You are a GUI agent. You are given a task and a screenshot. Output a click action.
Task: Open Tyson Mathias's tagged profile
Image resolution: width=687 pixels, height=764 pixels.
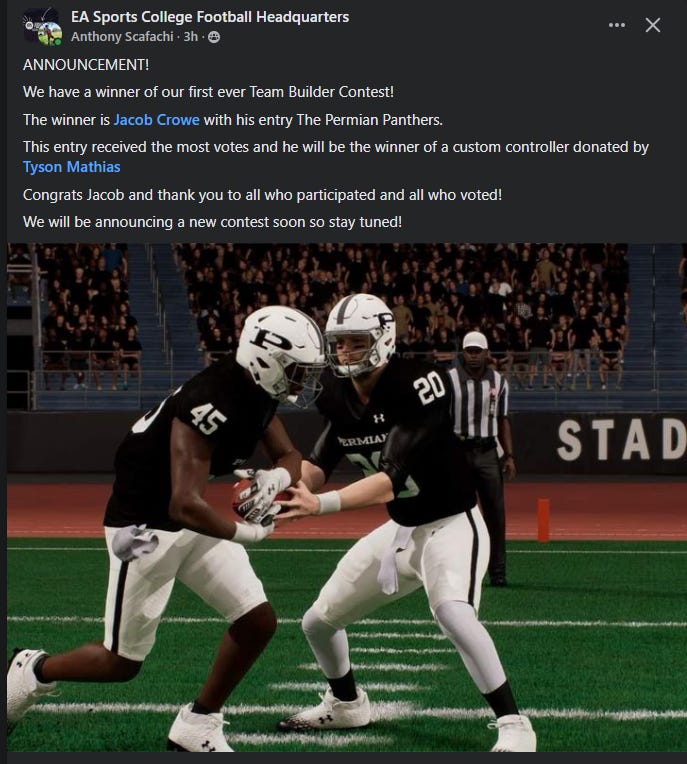point(72,167)
